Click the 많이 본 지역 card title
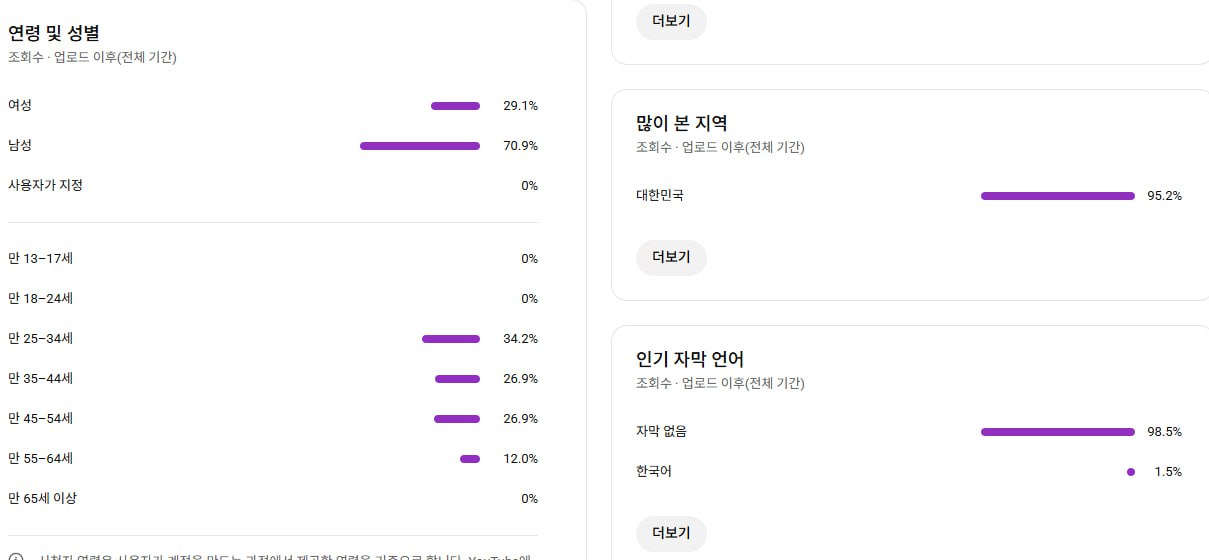1209x560 pixels. pos(681,123)
